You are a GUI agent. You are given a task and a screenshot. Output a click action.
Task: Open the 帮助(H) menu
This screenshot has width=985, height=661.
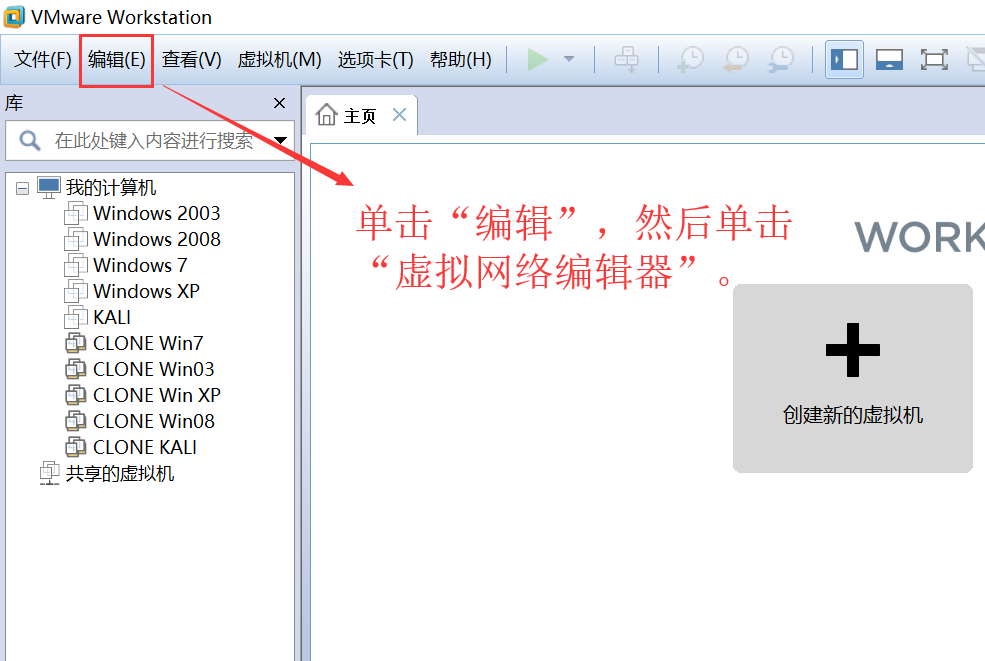[460, 60]
